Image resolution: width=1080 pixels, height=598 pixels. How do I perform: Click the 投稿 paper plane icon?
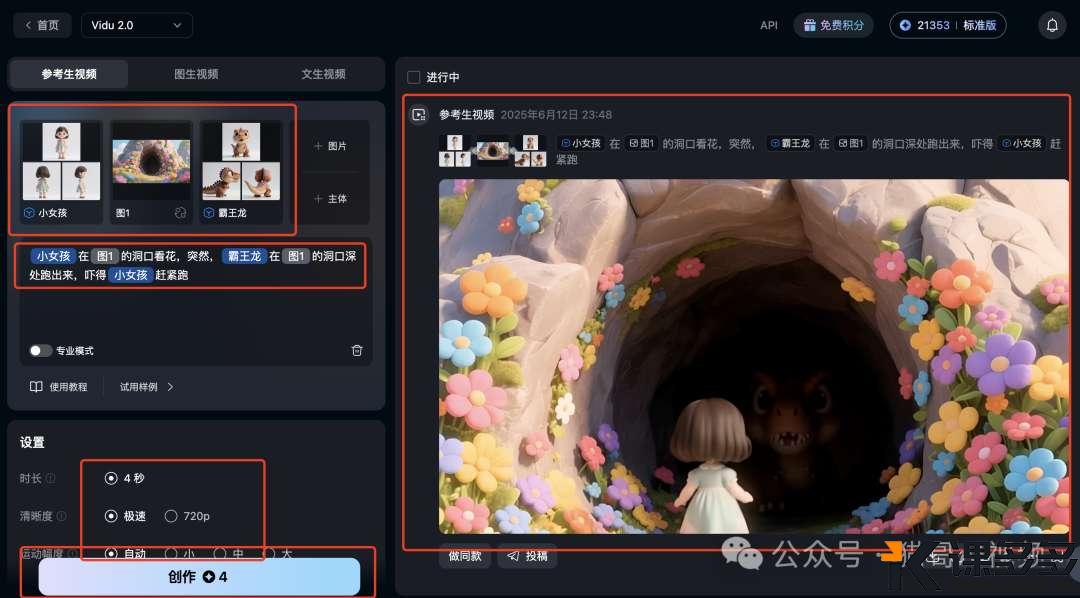click(x=514, y=556)
